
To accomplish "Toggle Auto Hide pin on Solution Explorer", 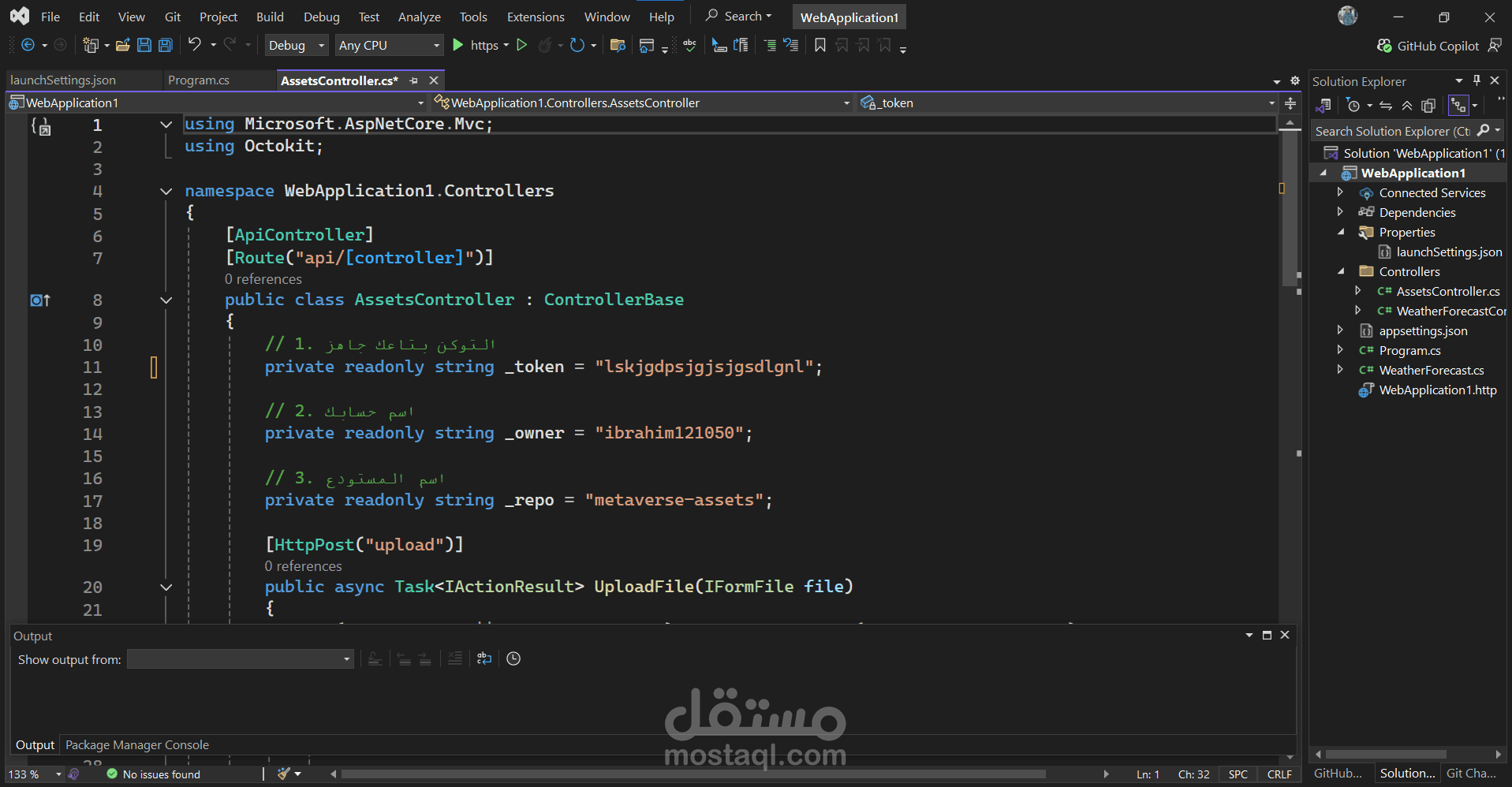I will [x=1477, y=80].
